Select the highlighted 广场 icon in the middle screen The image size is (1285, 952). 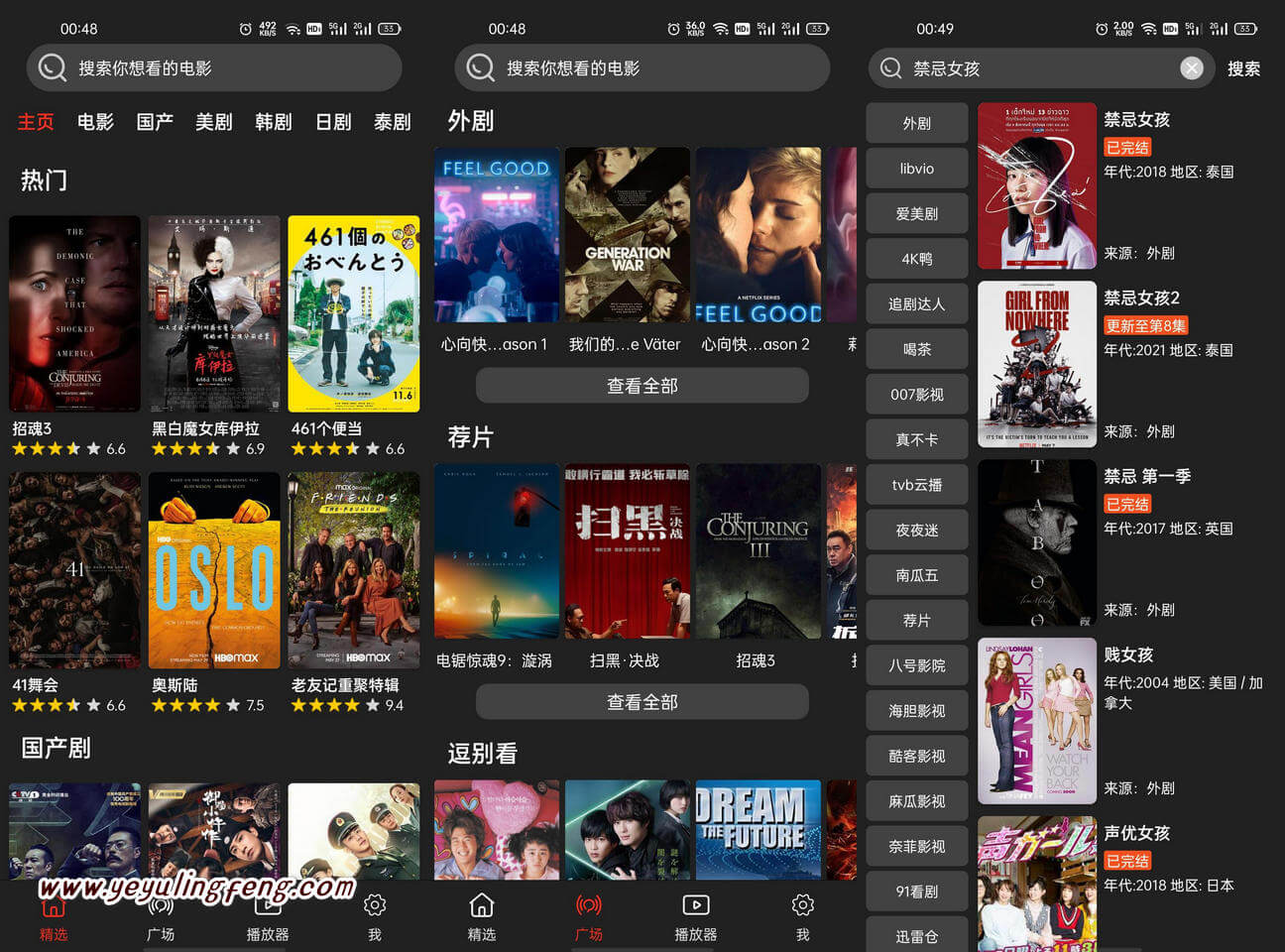pyautogui.click(x=589, y=905)
